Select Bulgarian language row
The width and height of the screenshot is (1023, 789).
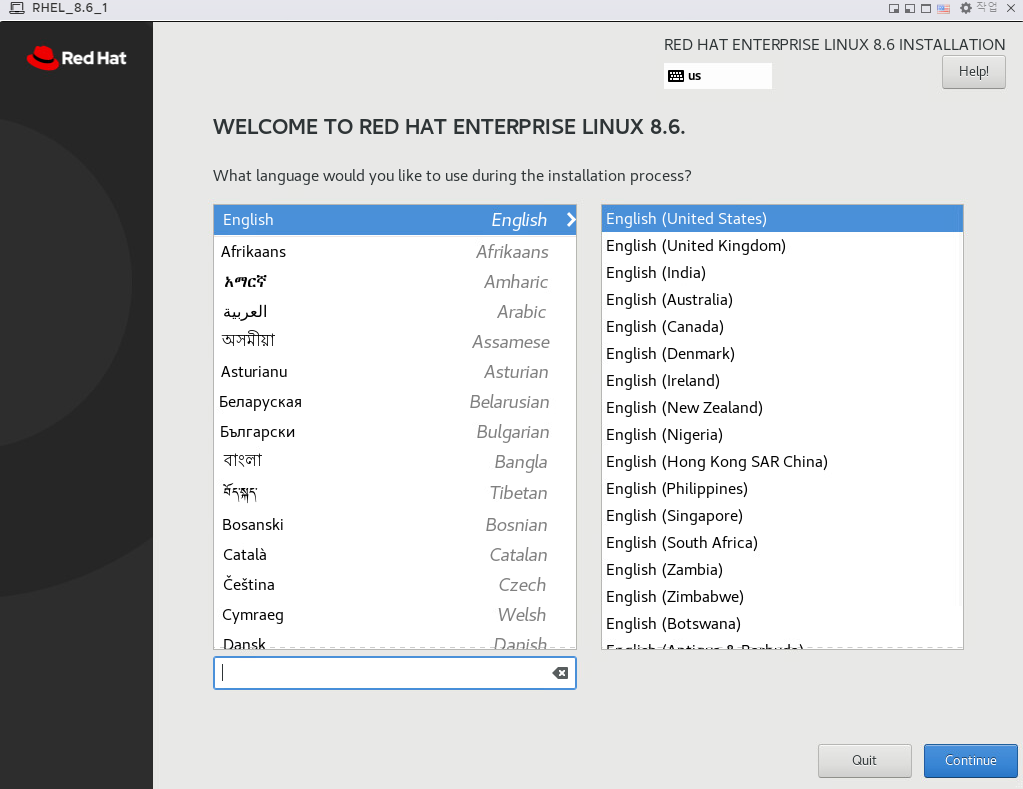click(395, 431)
